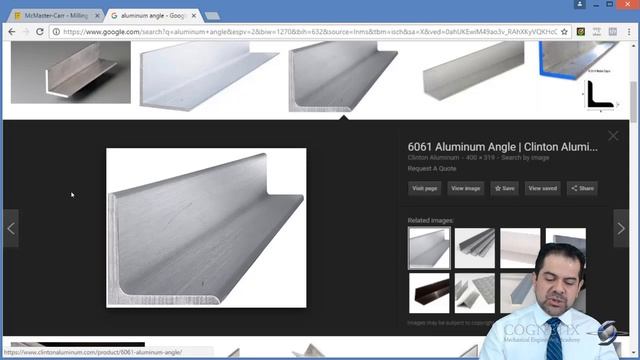This screenshot has width=640, height=360.
Task: View site information icon in address bar
Action: [56, 32]
